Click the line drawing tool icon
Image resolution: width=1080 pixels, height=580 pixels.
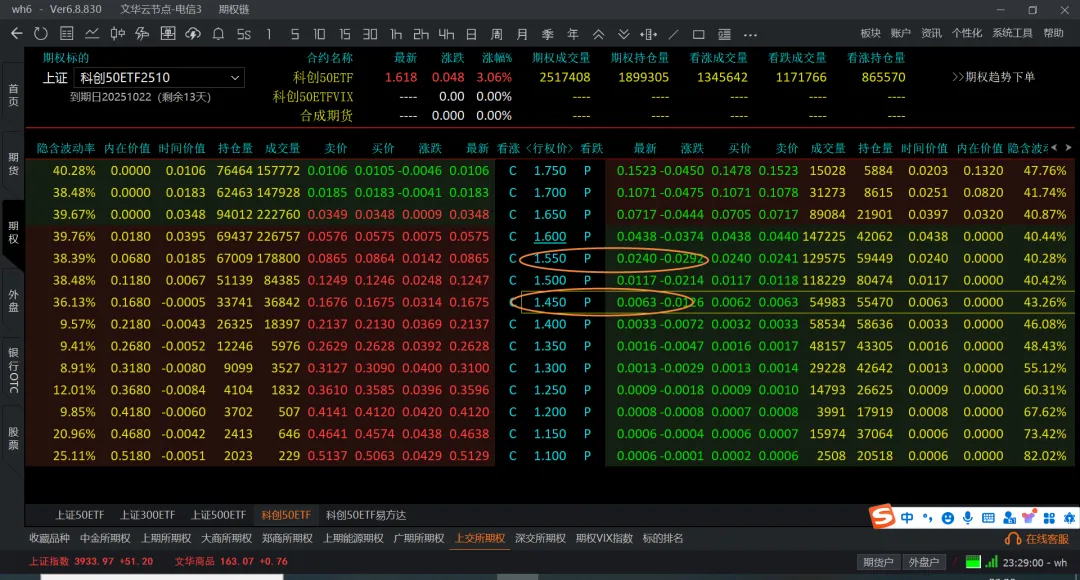coord(674,34)
